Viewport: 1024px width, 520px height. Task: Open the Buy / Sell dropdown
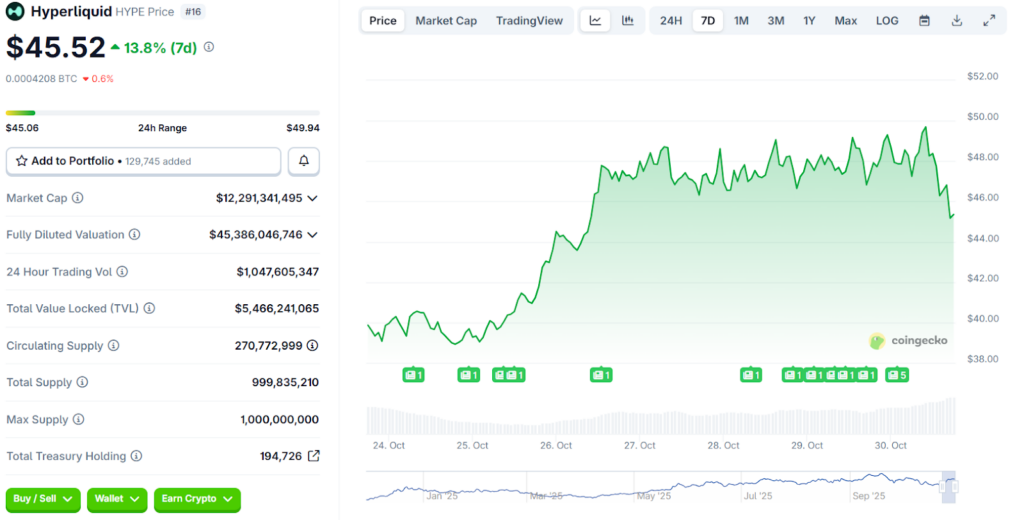pos(44,499)
